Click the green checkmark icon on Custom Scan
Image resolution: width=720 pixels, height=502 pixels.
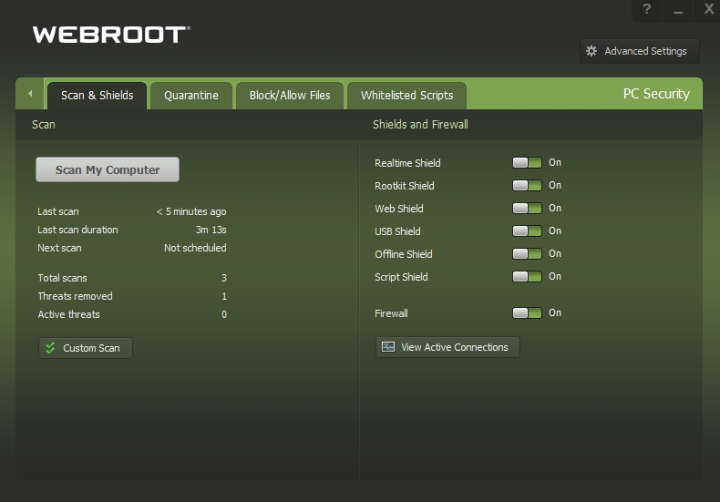click(51, 348)
